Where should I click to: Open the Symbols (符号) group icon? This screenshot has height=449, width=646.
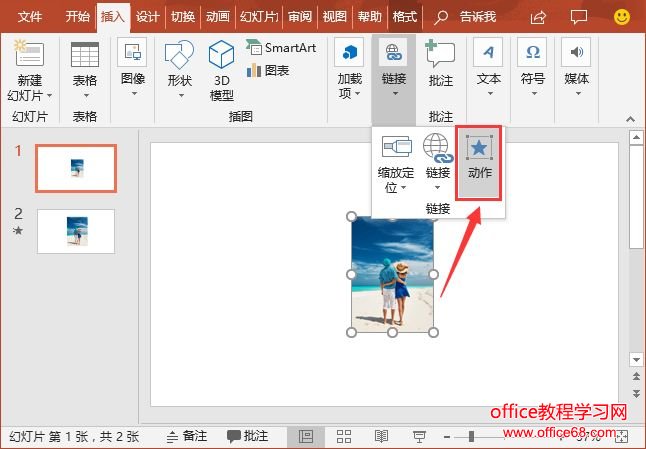coord(532,52)
